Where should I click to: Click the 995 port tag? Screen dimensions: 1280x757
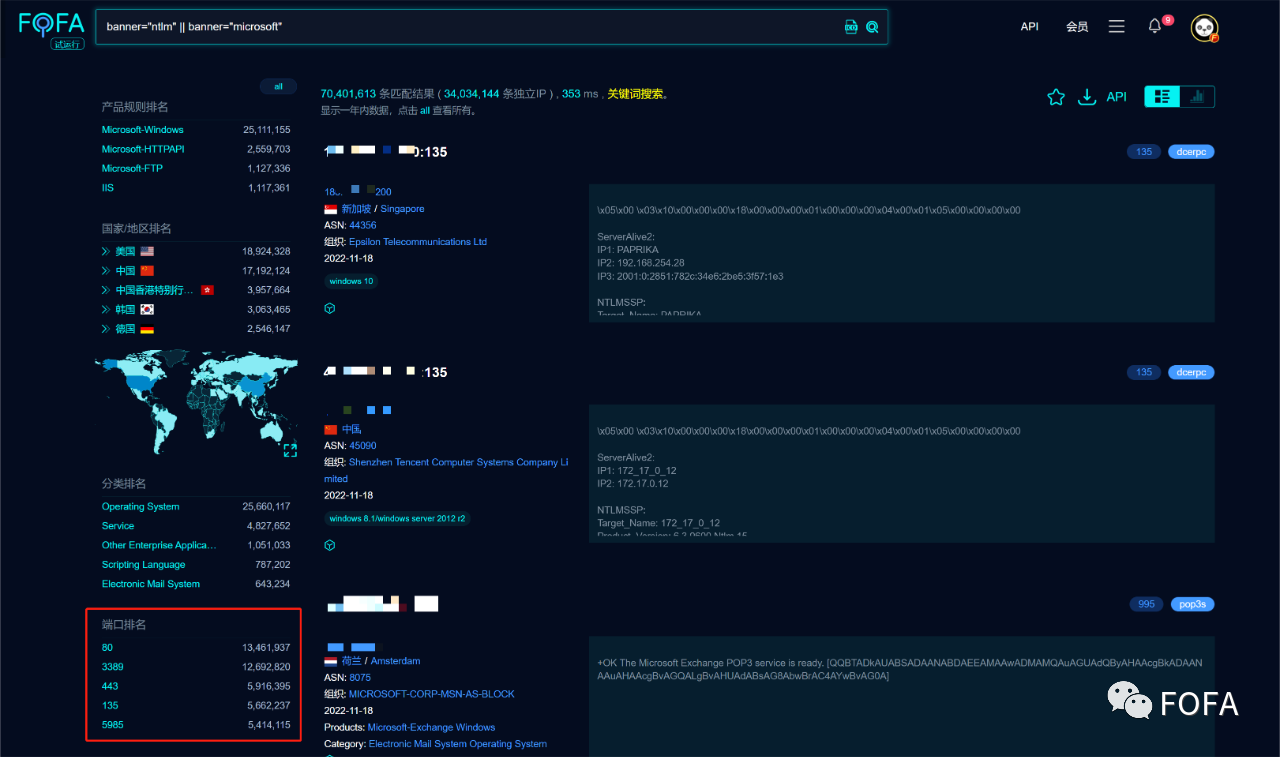coord(1146,604)
